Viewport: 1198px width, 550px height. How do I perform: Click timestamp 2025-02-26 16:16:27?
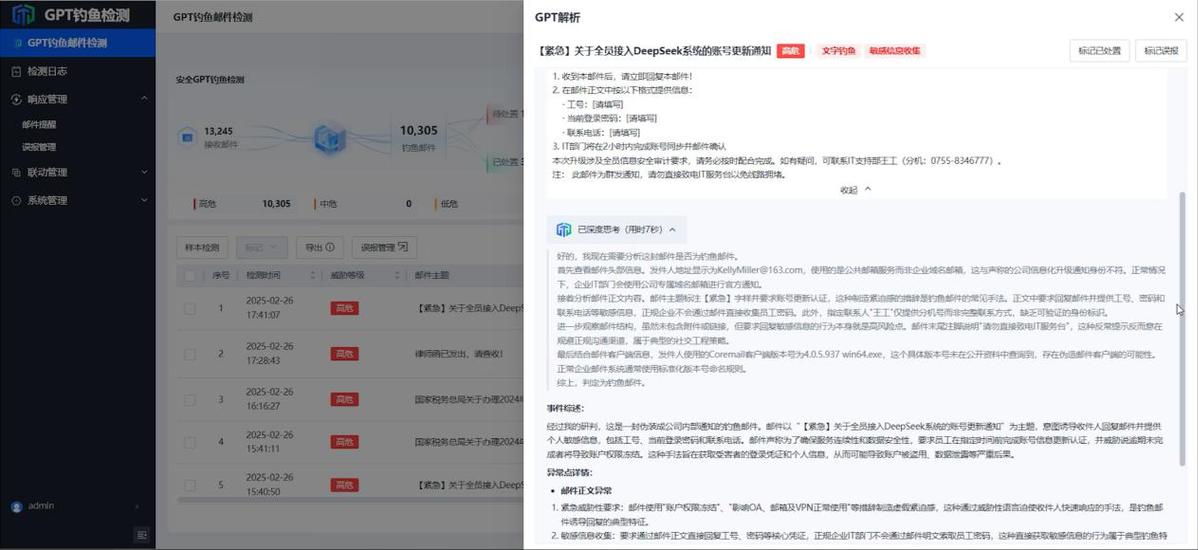pos(269,400)
